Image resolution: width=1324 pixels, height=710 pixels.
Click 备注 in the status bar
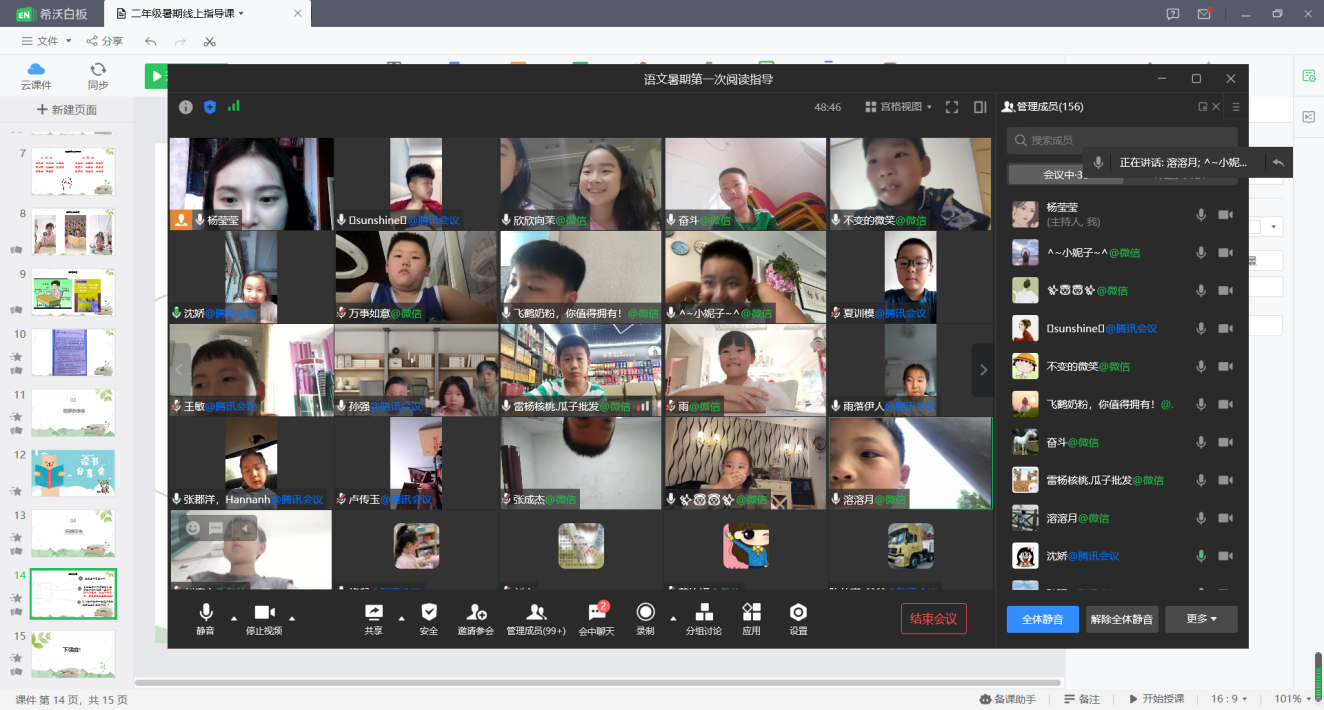point(1082,699)
